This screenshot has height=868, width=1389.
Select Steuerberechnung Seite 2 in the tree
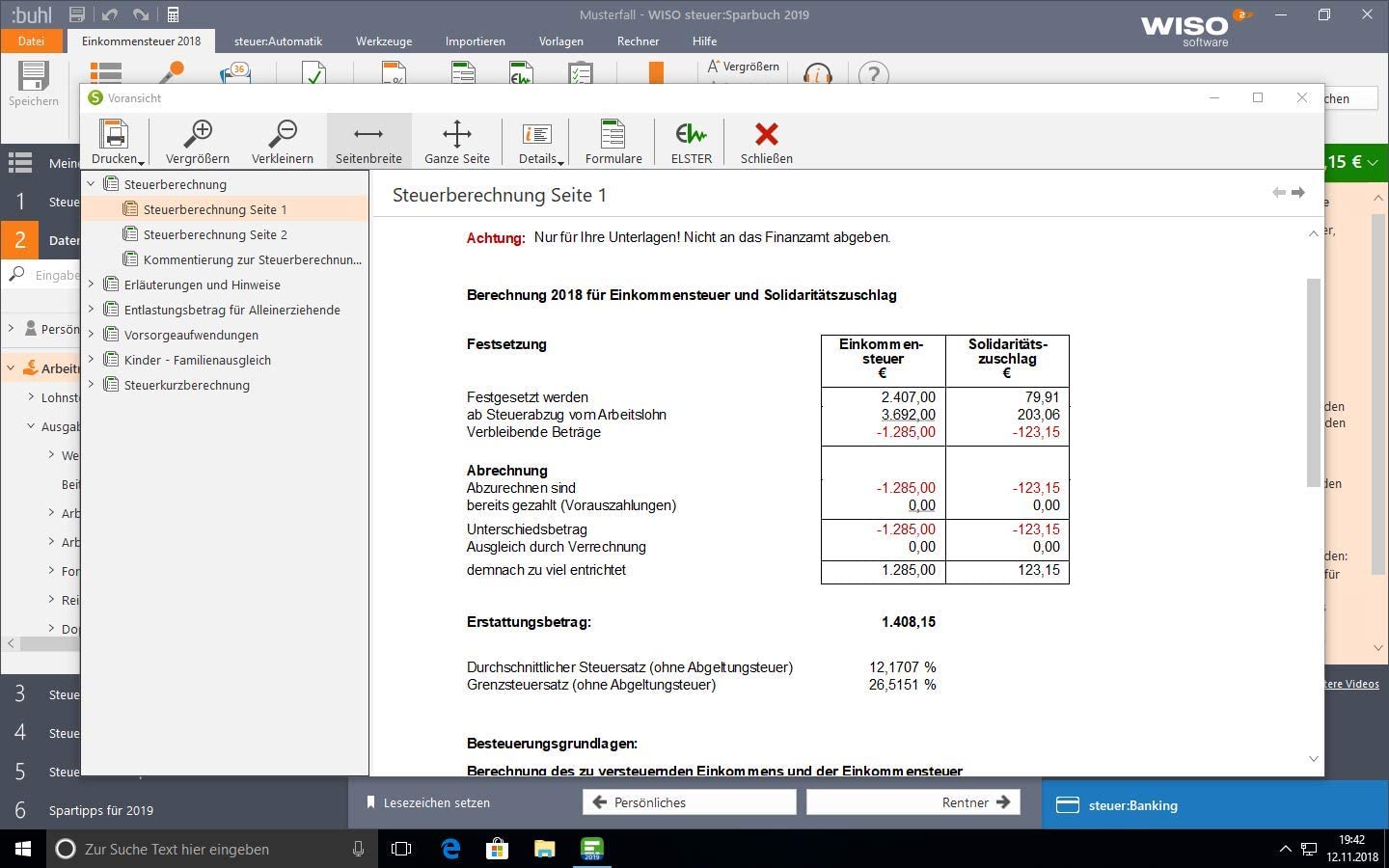tap(214, 234)
